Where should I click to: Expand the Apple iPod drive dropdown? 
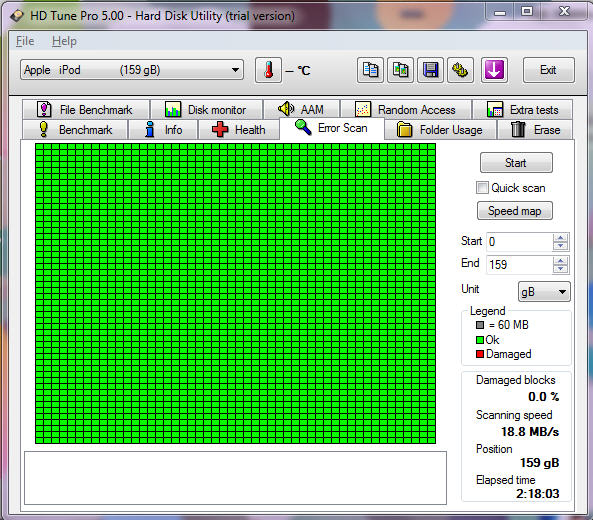132,70
